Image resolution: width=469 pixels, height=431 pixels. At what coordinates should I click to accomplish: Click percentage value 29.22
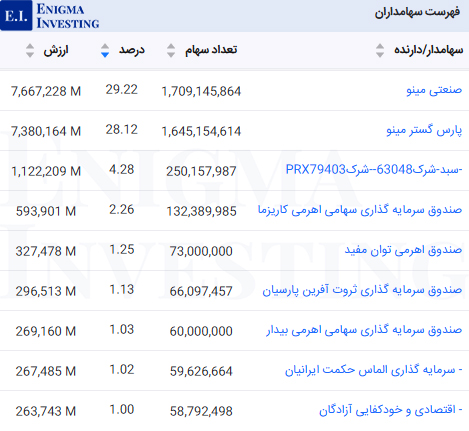coord(122,90)
